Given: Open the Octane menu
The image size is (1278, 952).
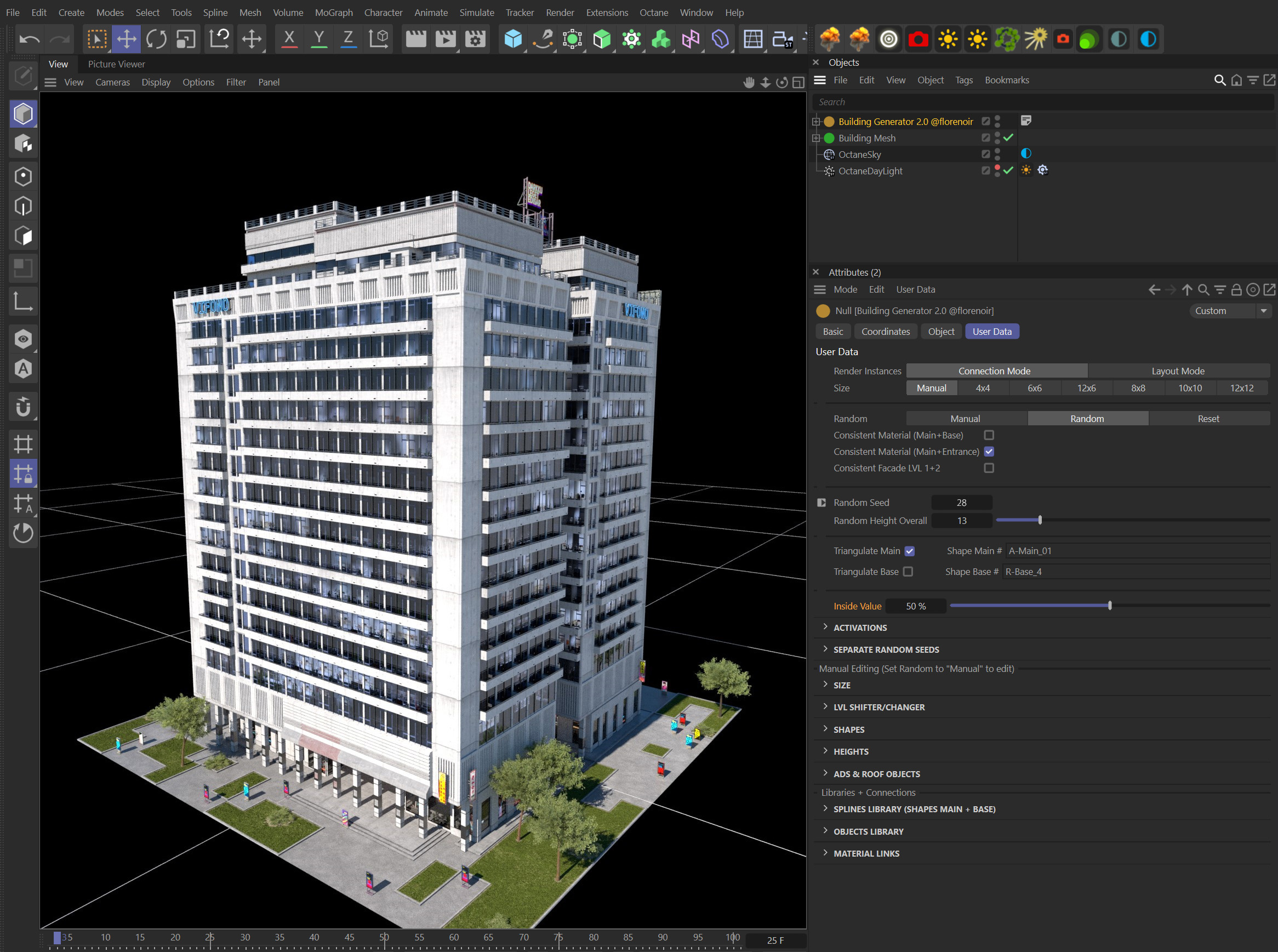Looking at the screenshot, I should point(653,12).
